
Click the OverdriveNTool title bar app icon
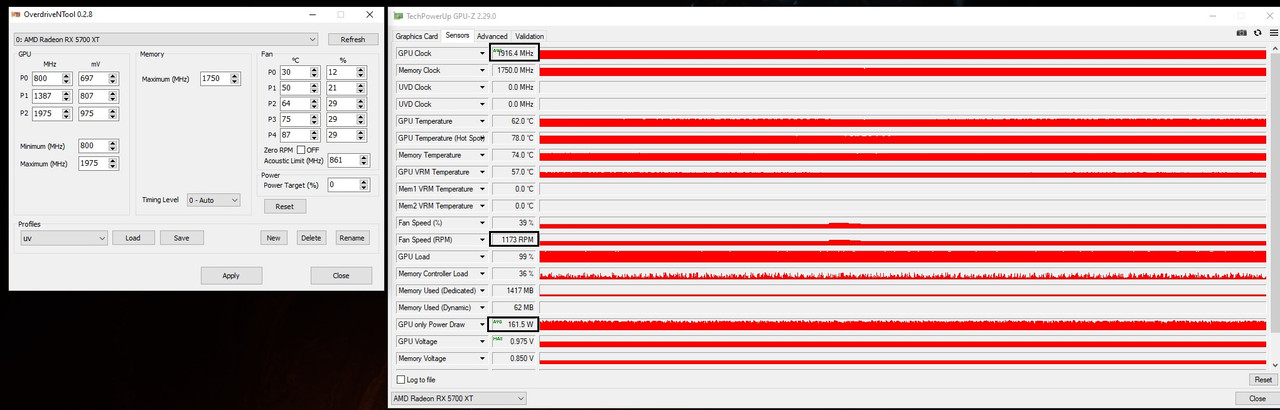[x=17, y=15]
